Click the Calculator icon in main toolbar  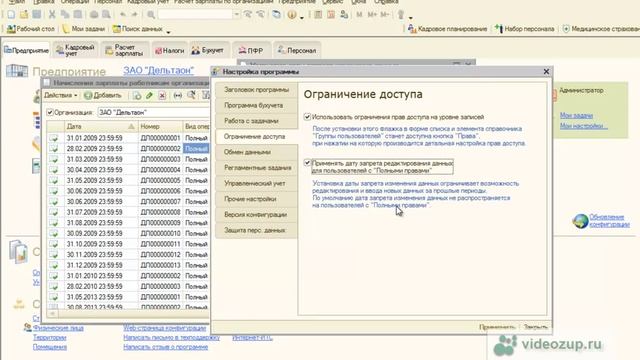point(318,15)
